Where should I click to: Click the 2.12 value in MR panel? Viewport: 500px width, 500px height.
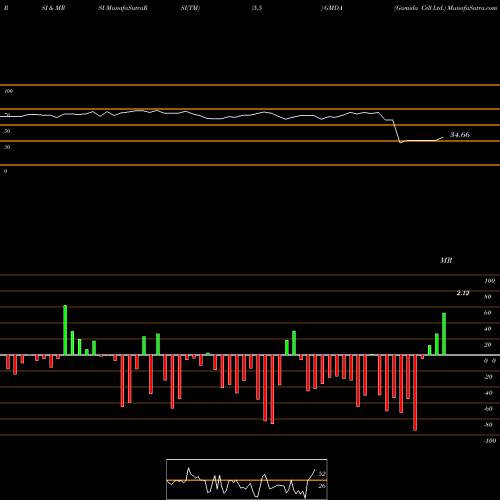[463, 293]
